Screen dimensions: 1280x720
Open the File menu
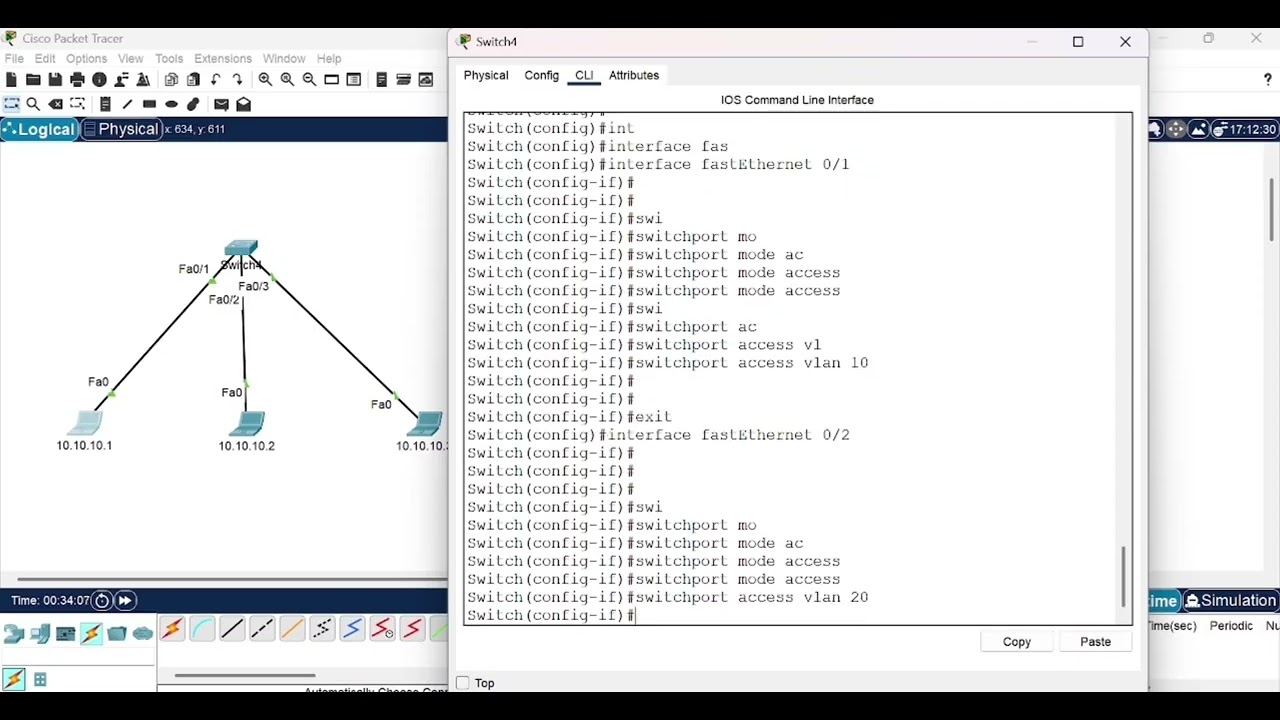click(x=14, y=59)
